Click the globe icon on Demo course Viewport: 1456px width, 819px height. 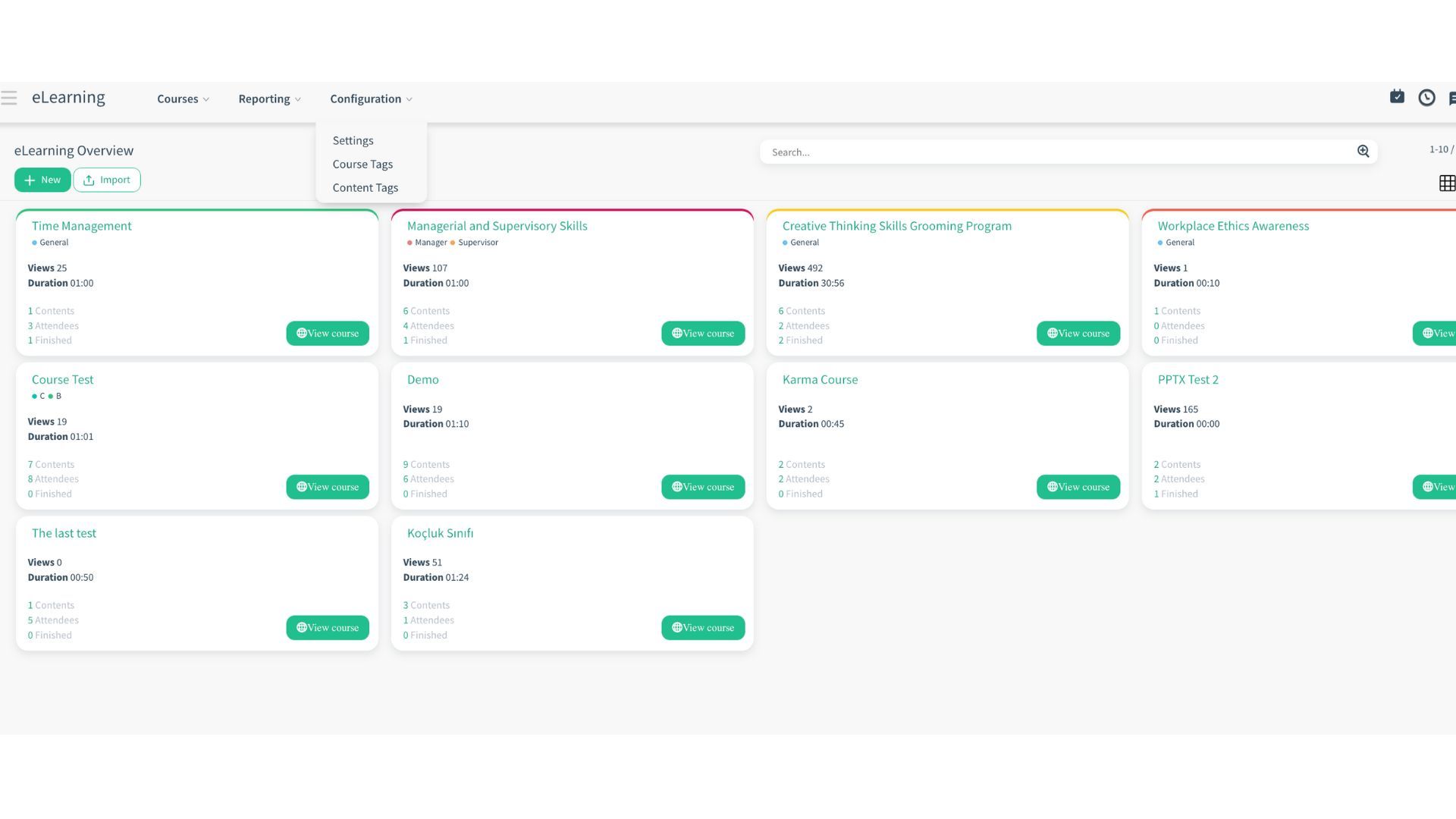pos(676,487)
